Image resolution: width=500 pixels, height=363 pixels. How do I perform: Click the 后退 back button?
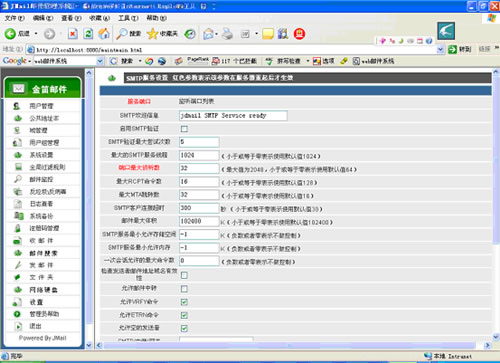(x=17, y=33)
